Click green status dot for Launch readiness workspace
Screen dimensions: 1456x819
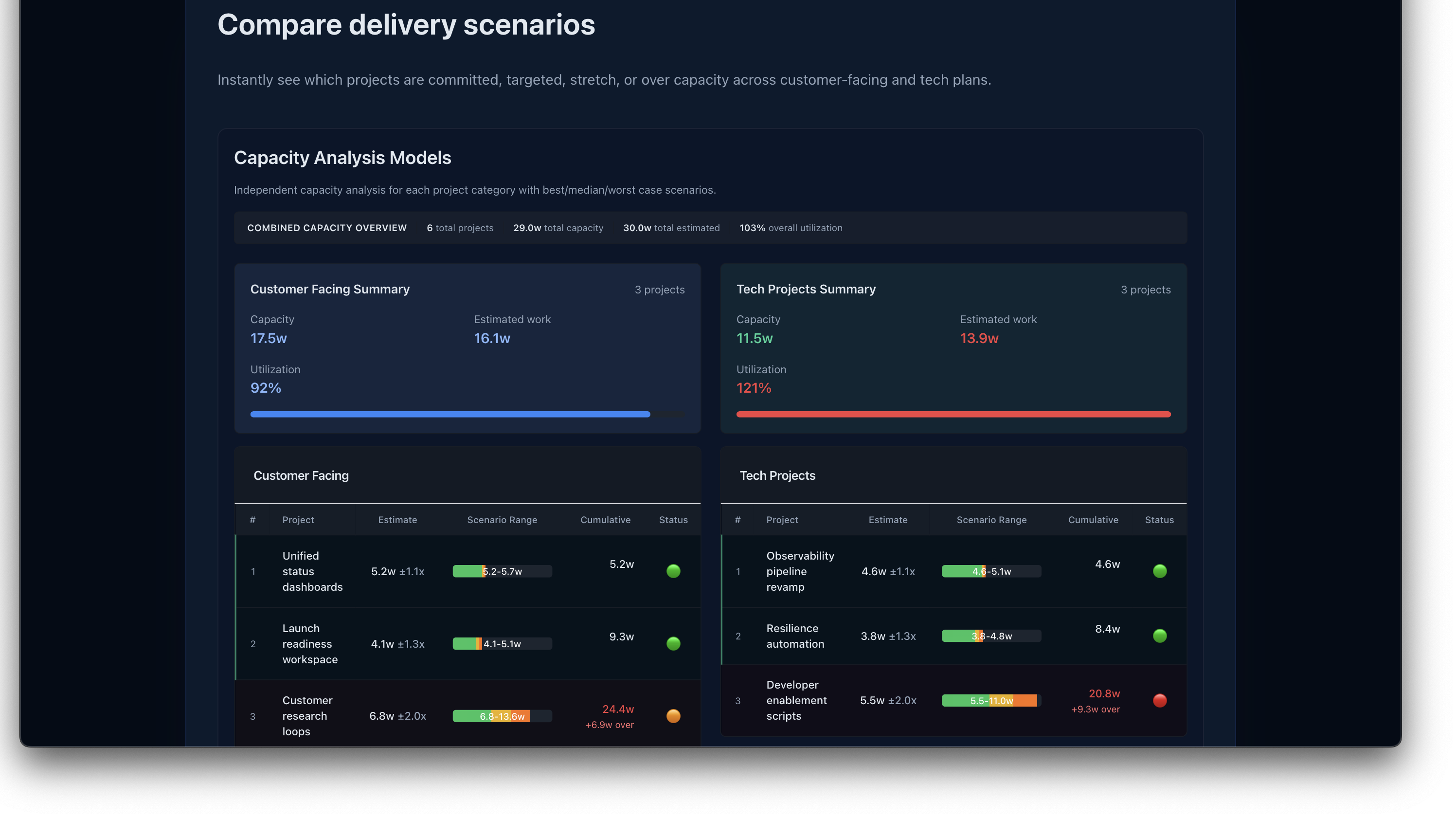673,643
